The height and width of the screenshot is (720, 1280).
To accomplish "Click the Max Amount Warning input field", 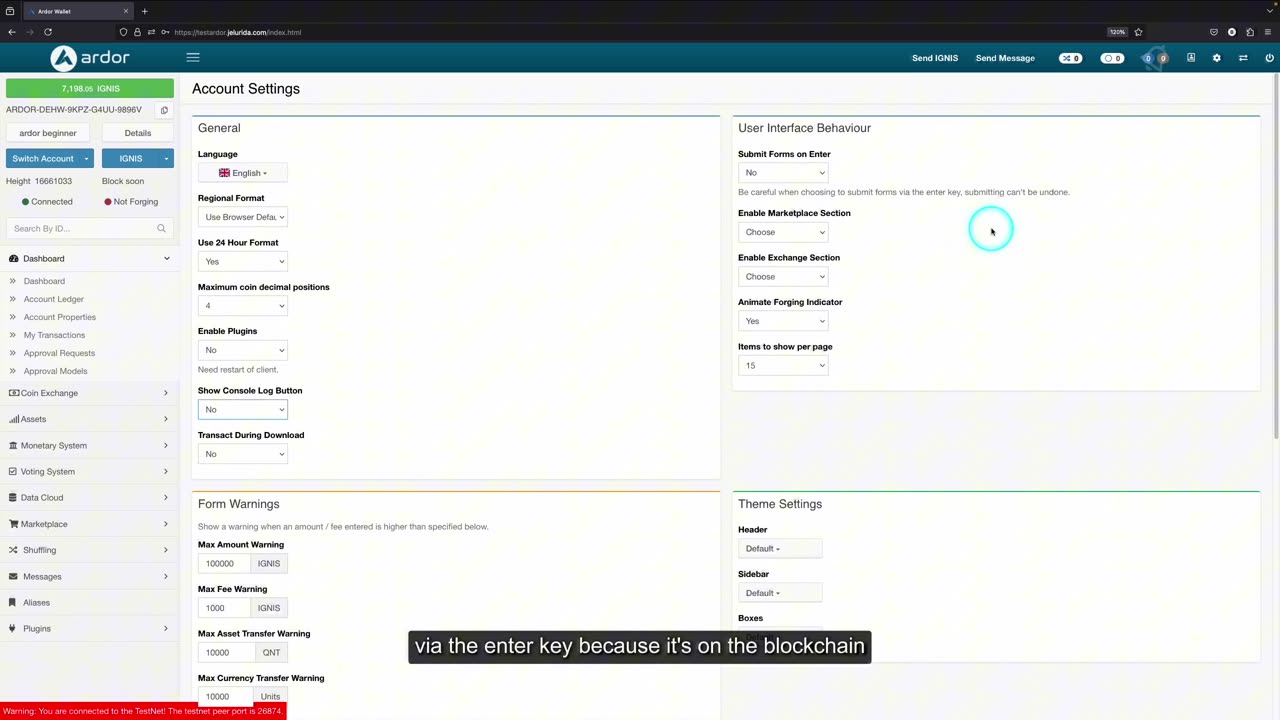I will coord(224,564).
